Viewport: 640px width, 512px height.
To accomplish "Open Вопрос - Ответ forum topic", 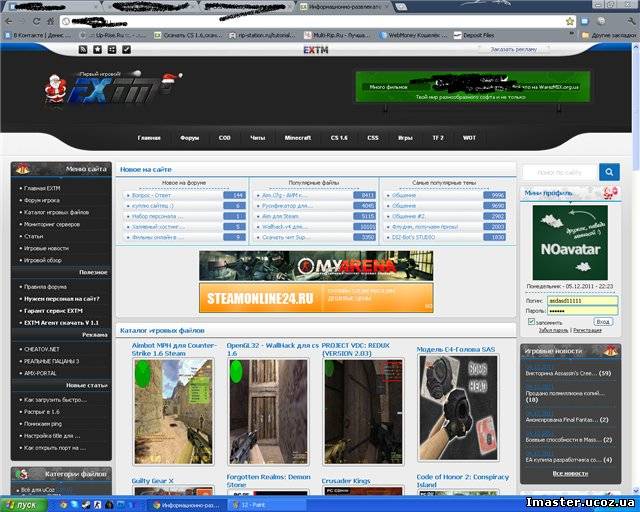I will pos(151,196).
